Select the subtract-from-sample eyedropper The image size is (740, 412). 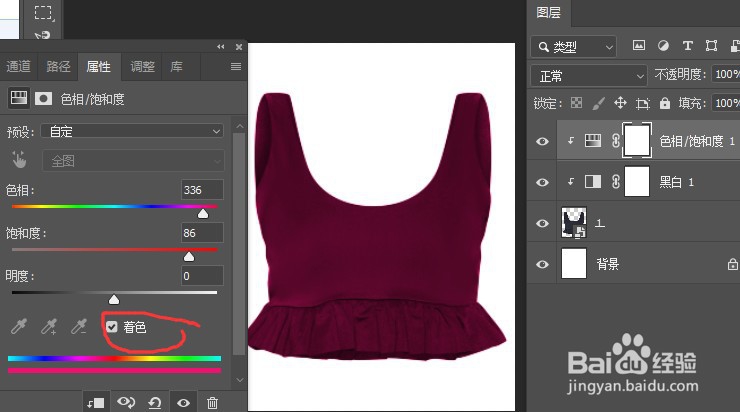(79, 326)
